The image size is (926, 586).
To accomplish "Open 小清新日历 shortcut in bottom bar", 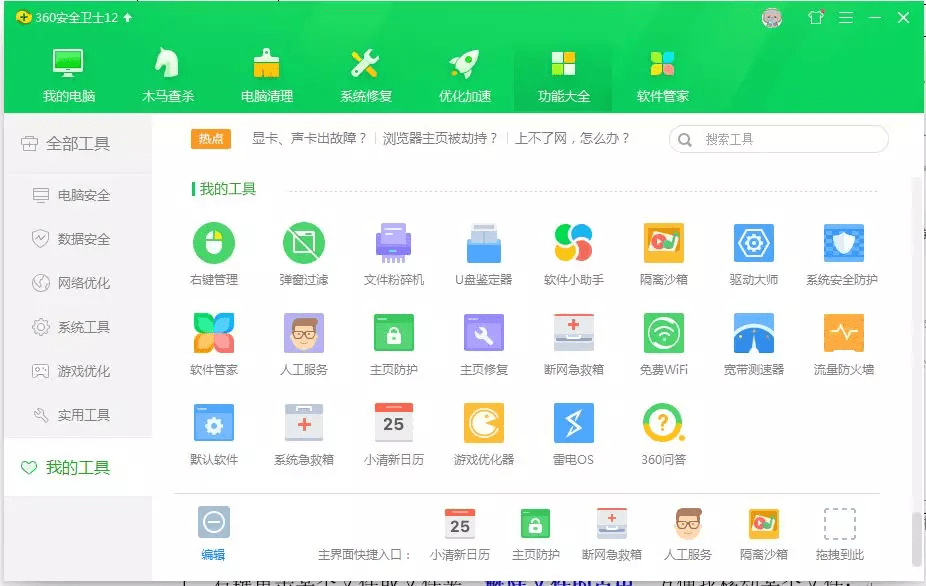I will (x=459, y=534).
